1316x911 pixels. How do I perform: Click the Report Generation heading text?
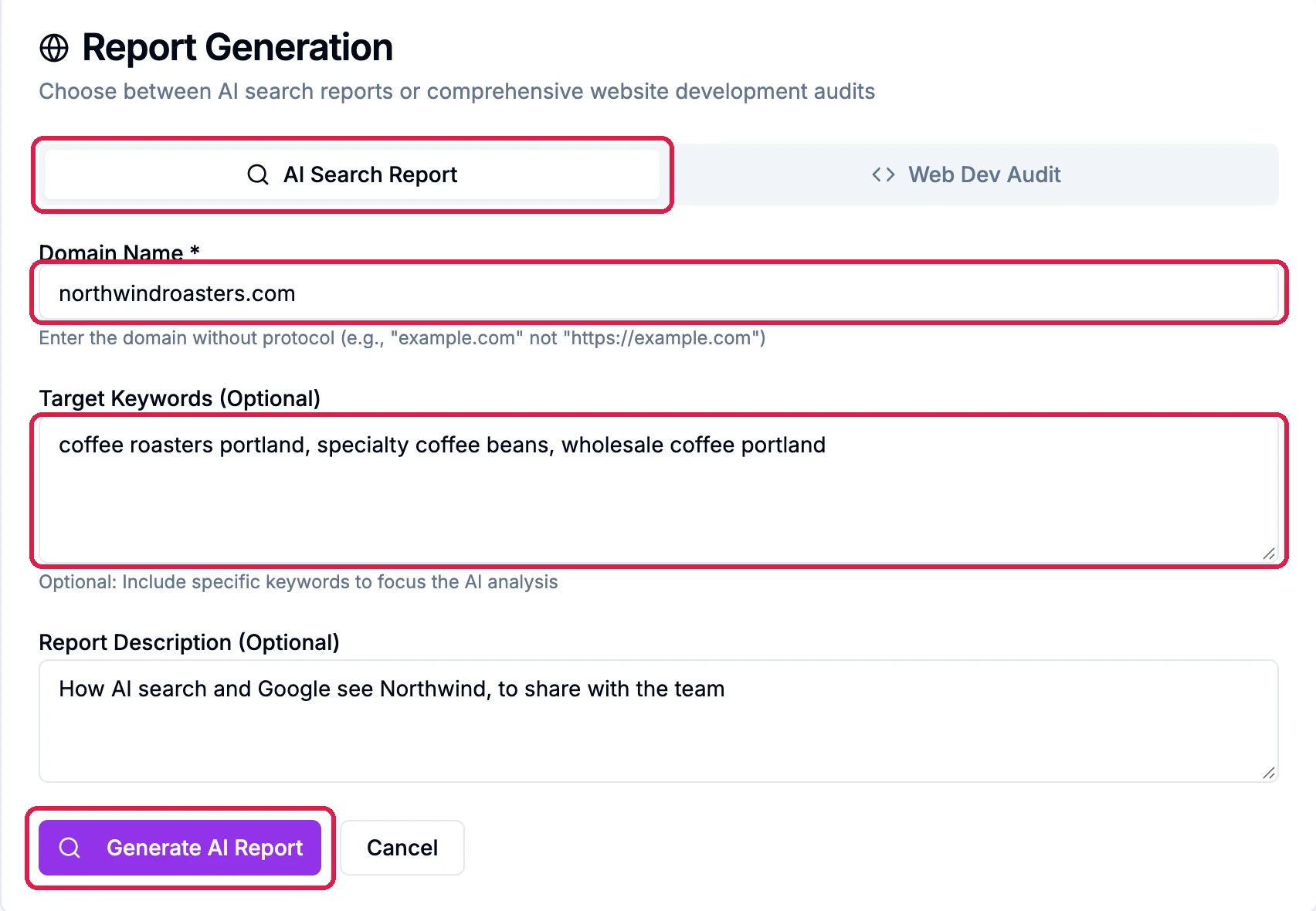[x=238, y=48]
